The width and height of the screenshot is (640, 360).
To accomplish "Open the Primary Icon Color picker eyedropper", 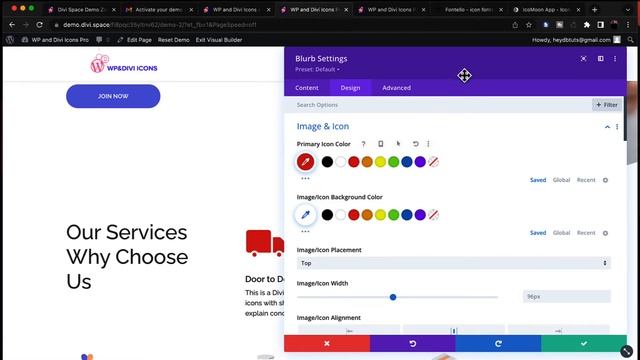I will (x=305, y=162).
